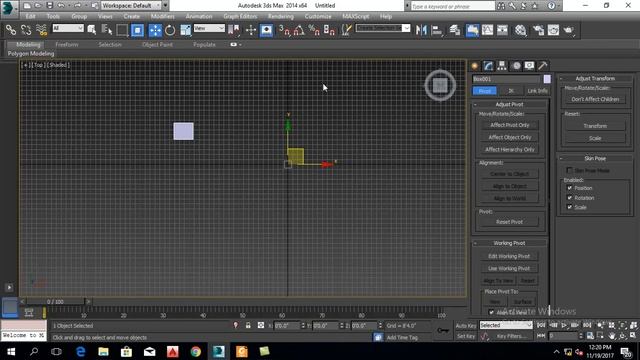This screenshot has width=640, height=360.
Task: Collapse the Adjust Pivot rollout
Action: pos(509,104)
